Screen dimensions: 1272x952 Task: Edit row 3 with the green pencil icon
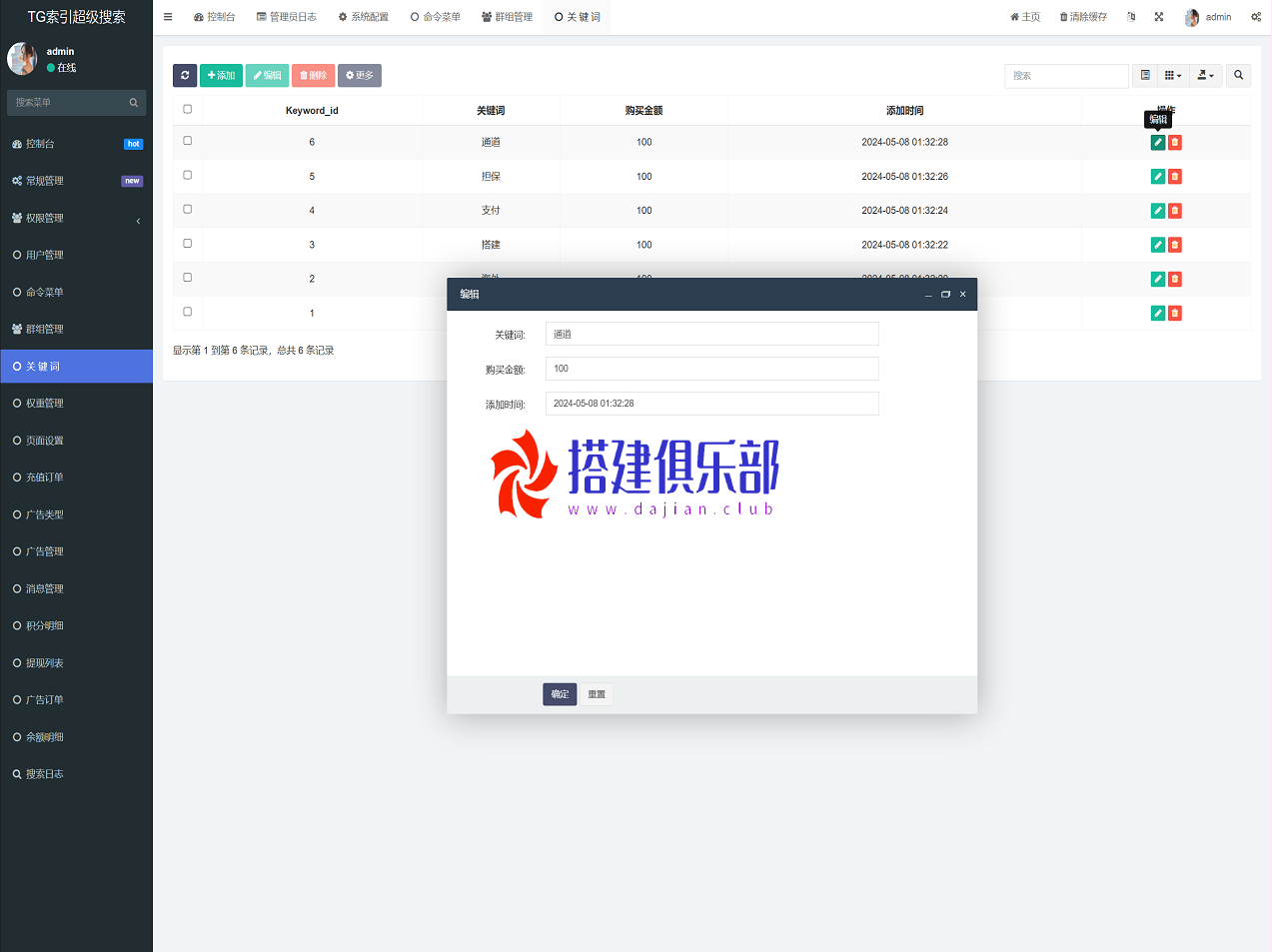(x=1158, y=245)
